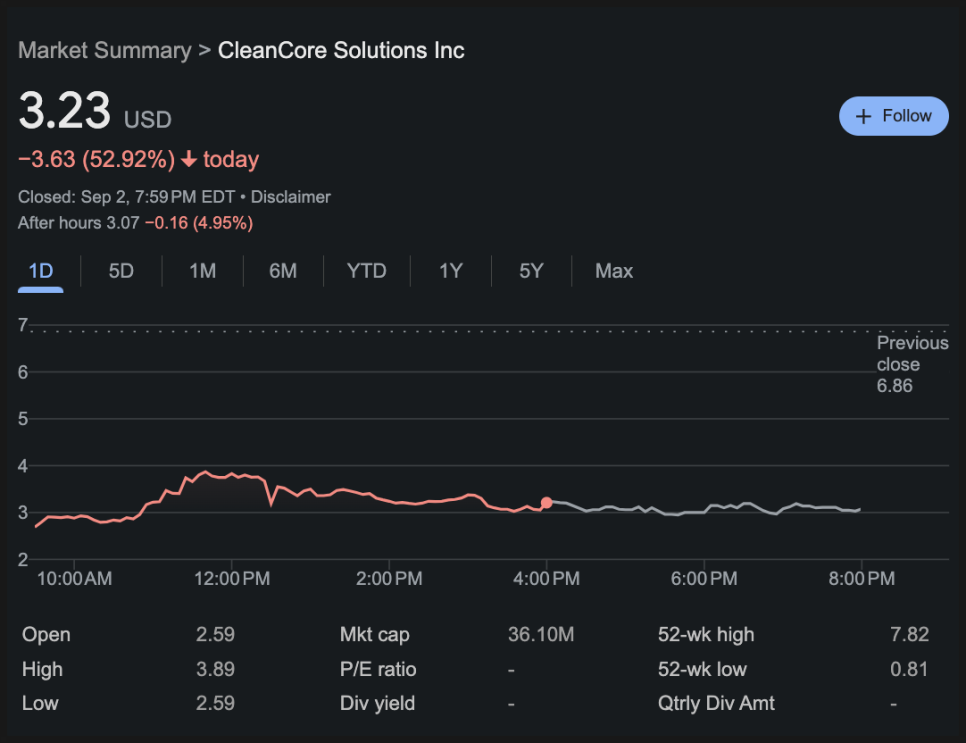966x743 pixels.
Task: Click the CleanCore Solutions Inc title
Action: tap(341, 51)
